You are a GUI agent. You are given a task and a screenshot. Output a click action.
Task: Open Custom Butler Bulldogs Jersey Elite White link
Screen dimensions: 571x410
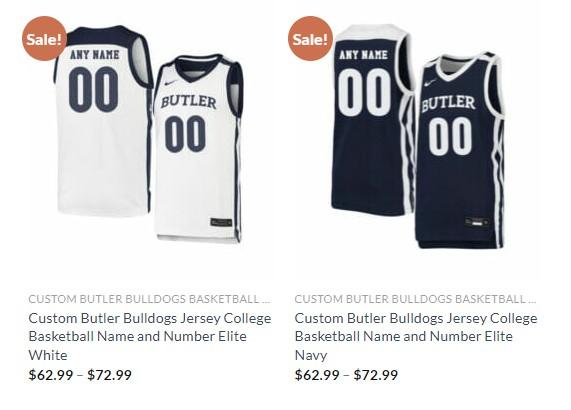coord(150,336)
